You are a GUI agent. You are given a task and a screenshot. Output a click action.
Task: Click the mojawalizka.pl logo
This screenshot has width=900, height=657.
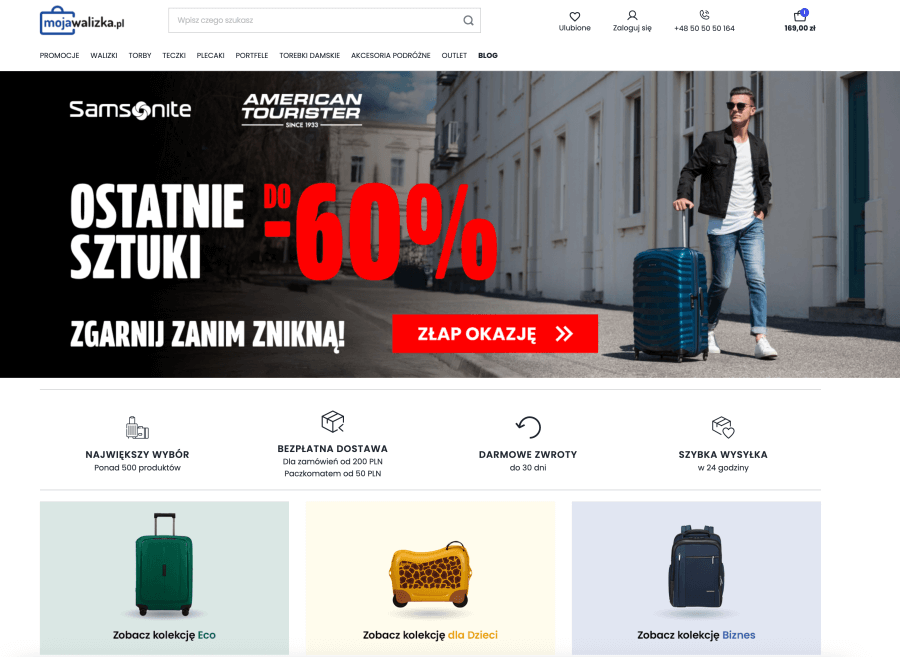click(82, 21)
